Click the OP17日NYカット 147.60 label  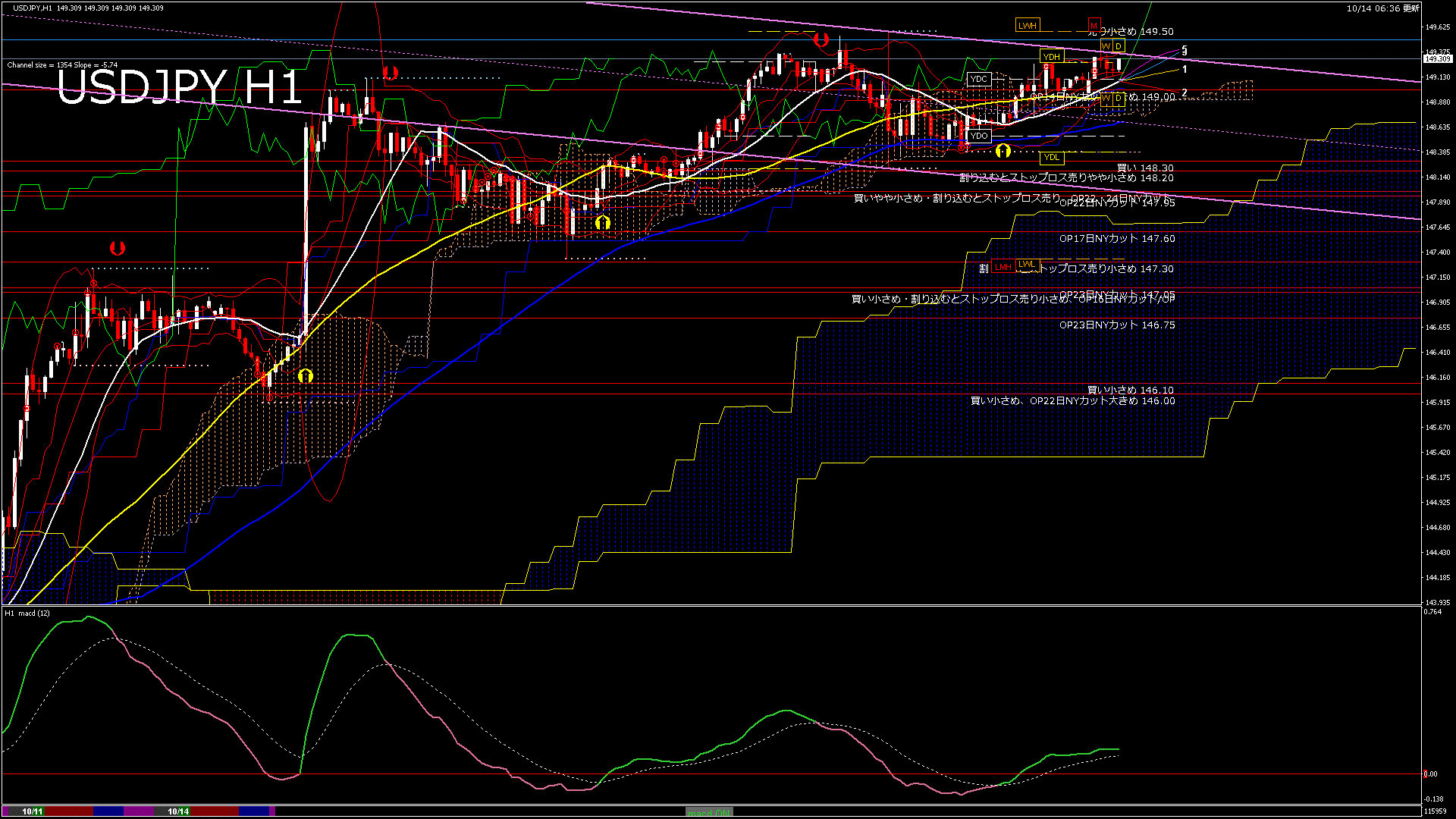tap(1117, 238)
